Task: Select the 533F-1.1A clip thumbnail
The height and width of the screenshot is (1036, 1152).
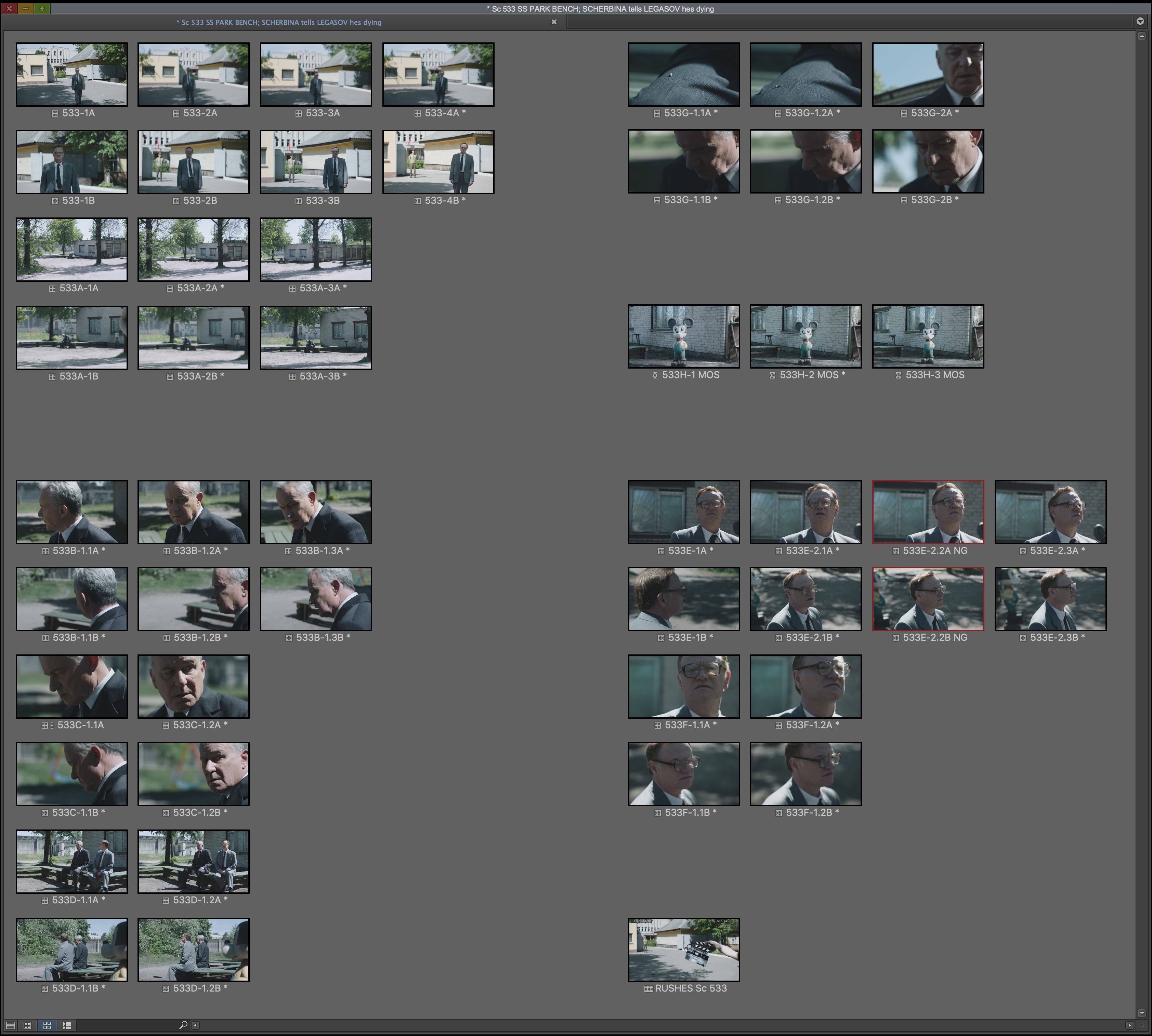Action: pos(684,687)
